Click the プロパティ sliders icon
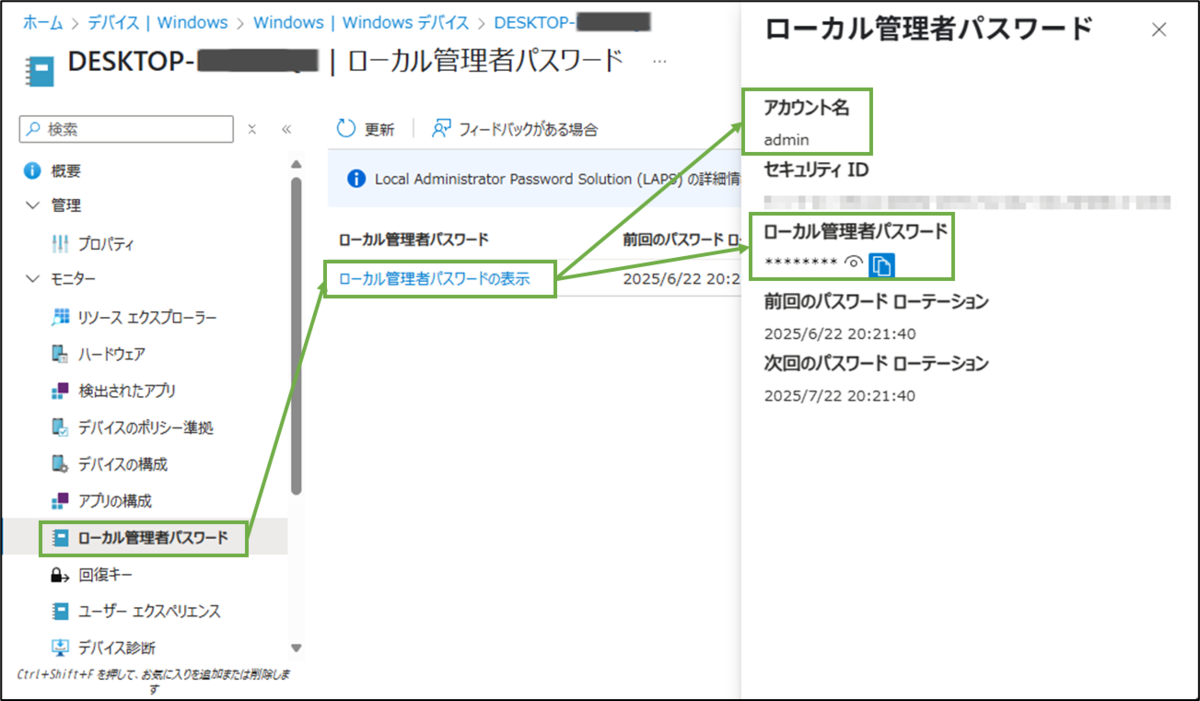Image resolution: width=1200 pixels, height=701 pixels. 59,244
